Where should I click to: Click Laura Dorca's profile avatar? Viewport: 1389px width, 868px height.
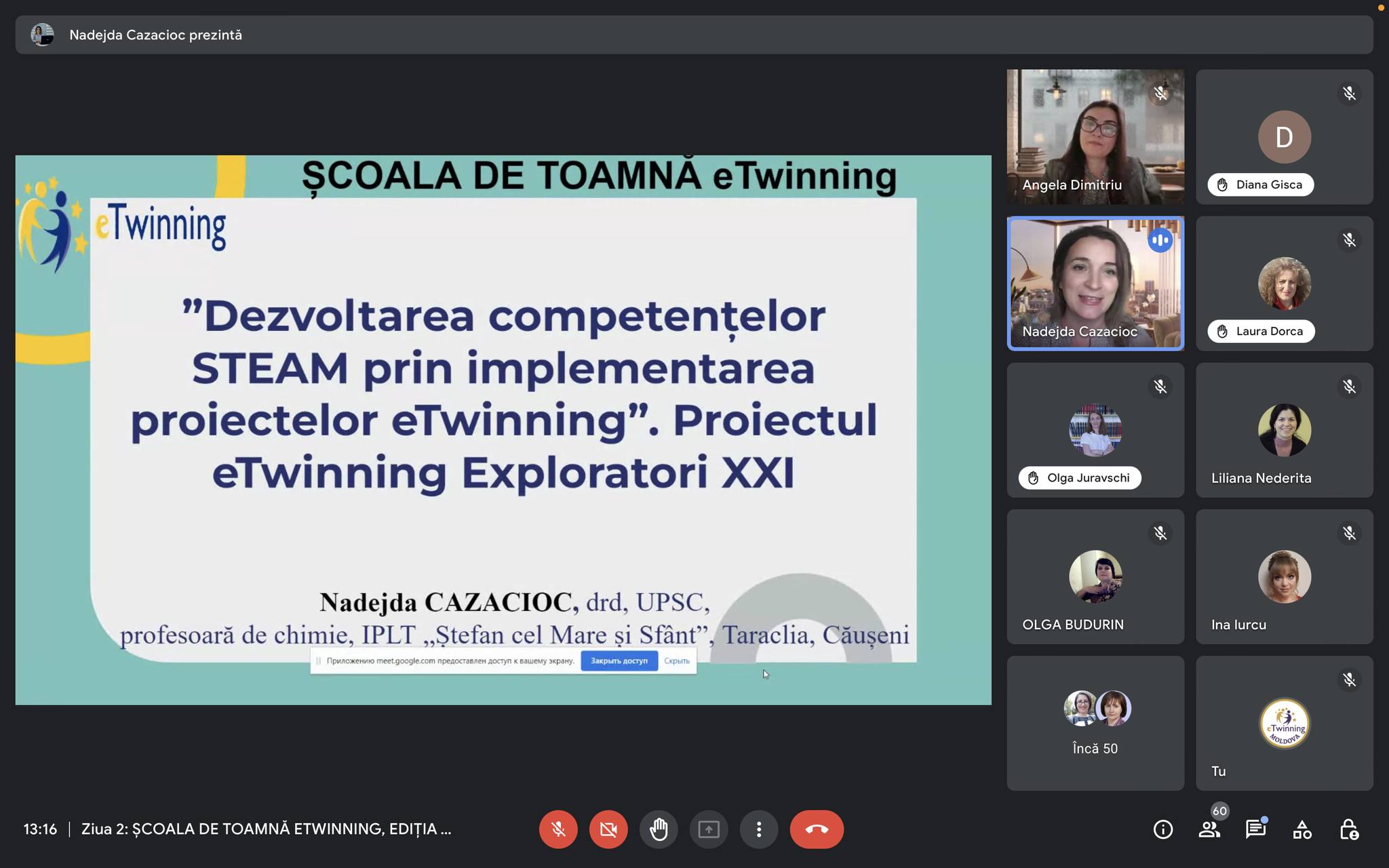[x=1285, y=283]
